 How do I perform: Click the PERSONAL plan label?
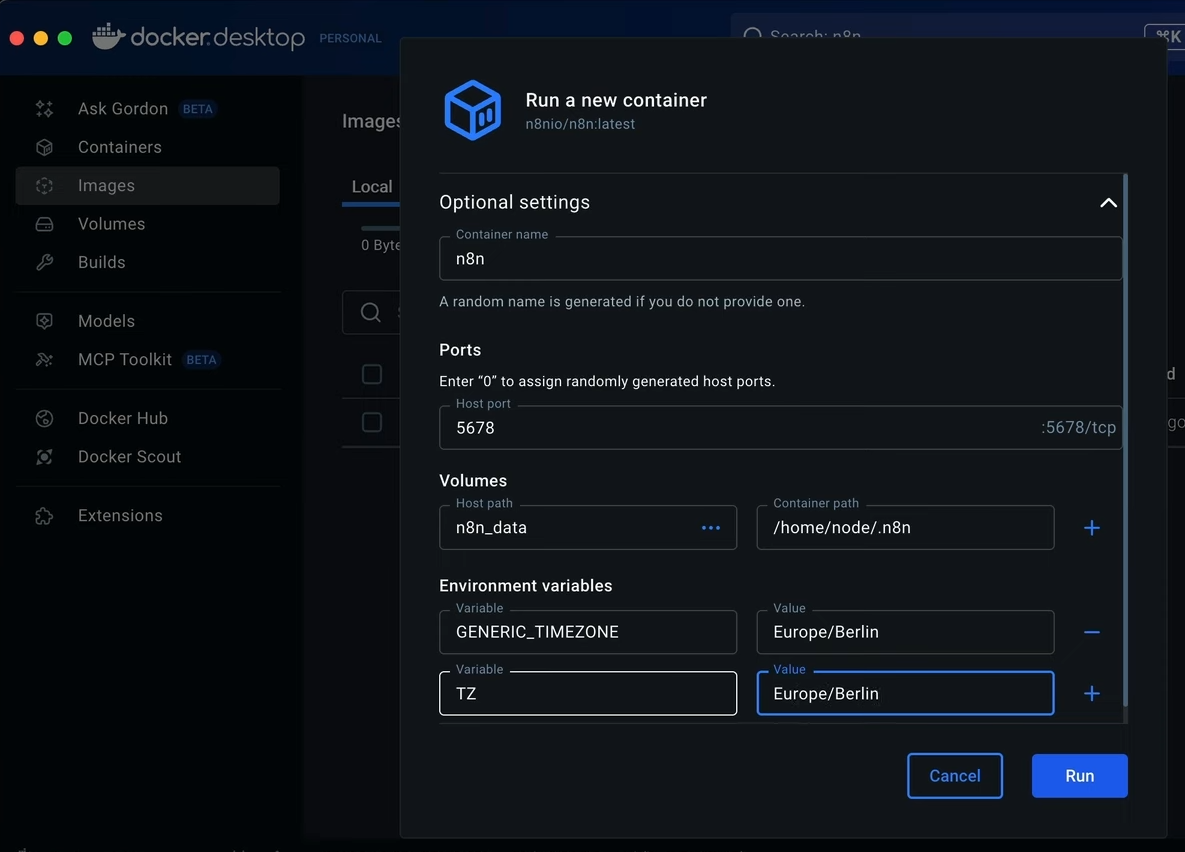[x=350, y=39]
